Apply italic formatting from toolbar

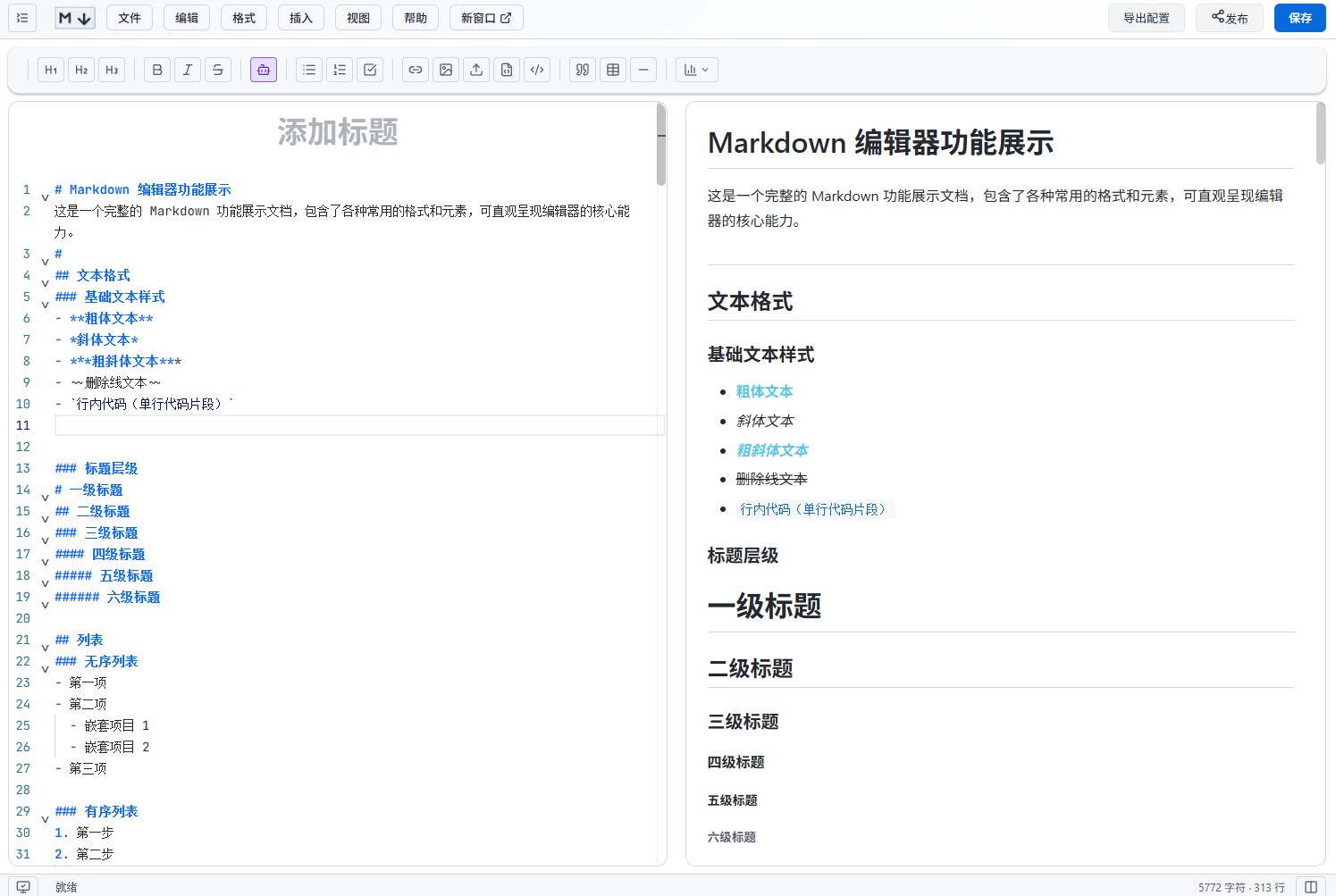click(x=188, y=70)
